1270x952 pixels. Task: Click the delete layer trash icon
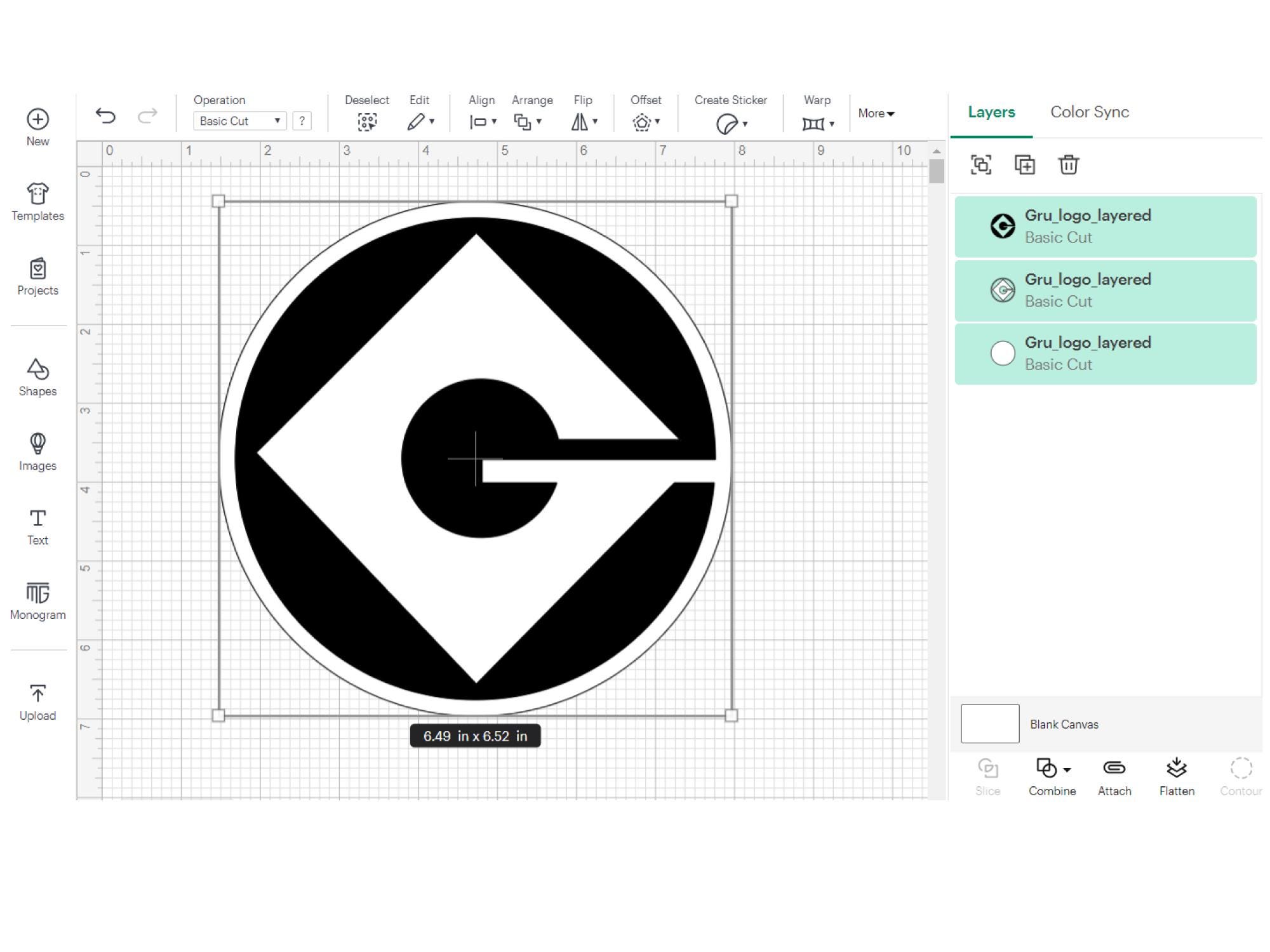coord(1069,164)
